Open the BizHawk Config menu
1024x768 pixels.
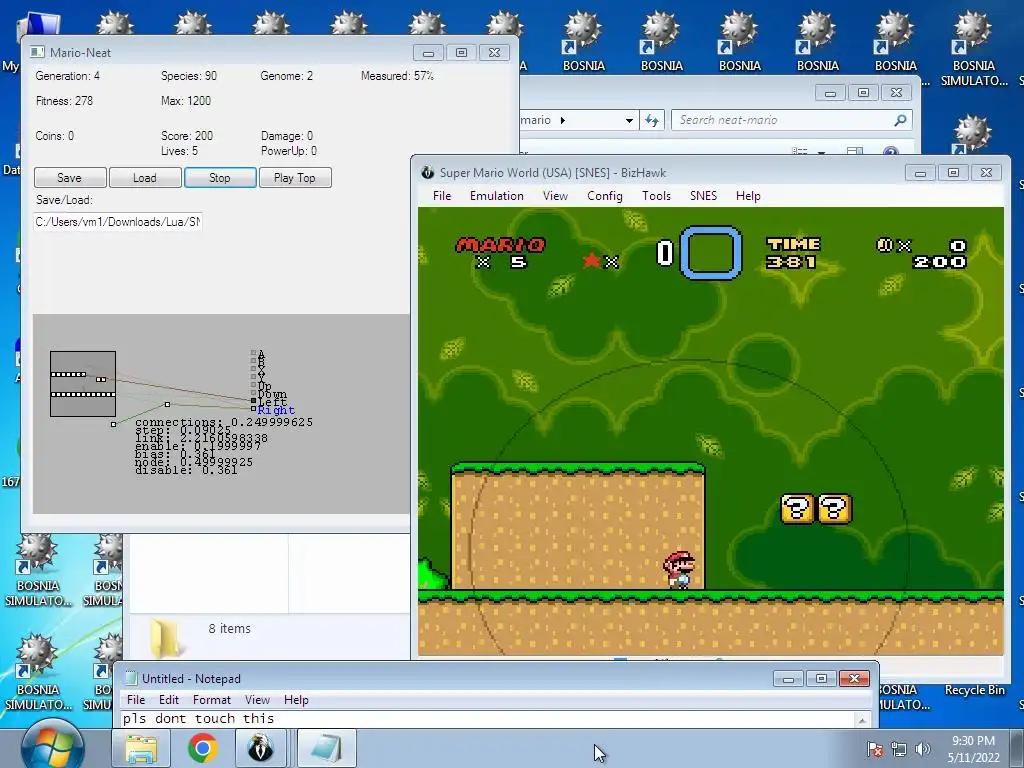605,196
